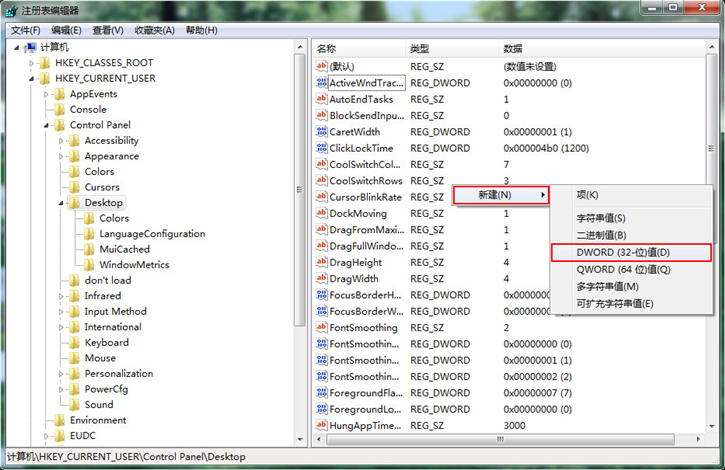Click the 类型 column header

419,49
